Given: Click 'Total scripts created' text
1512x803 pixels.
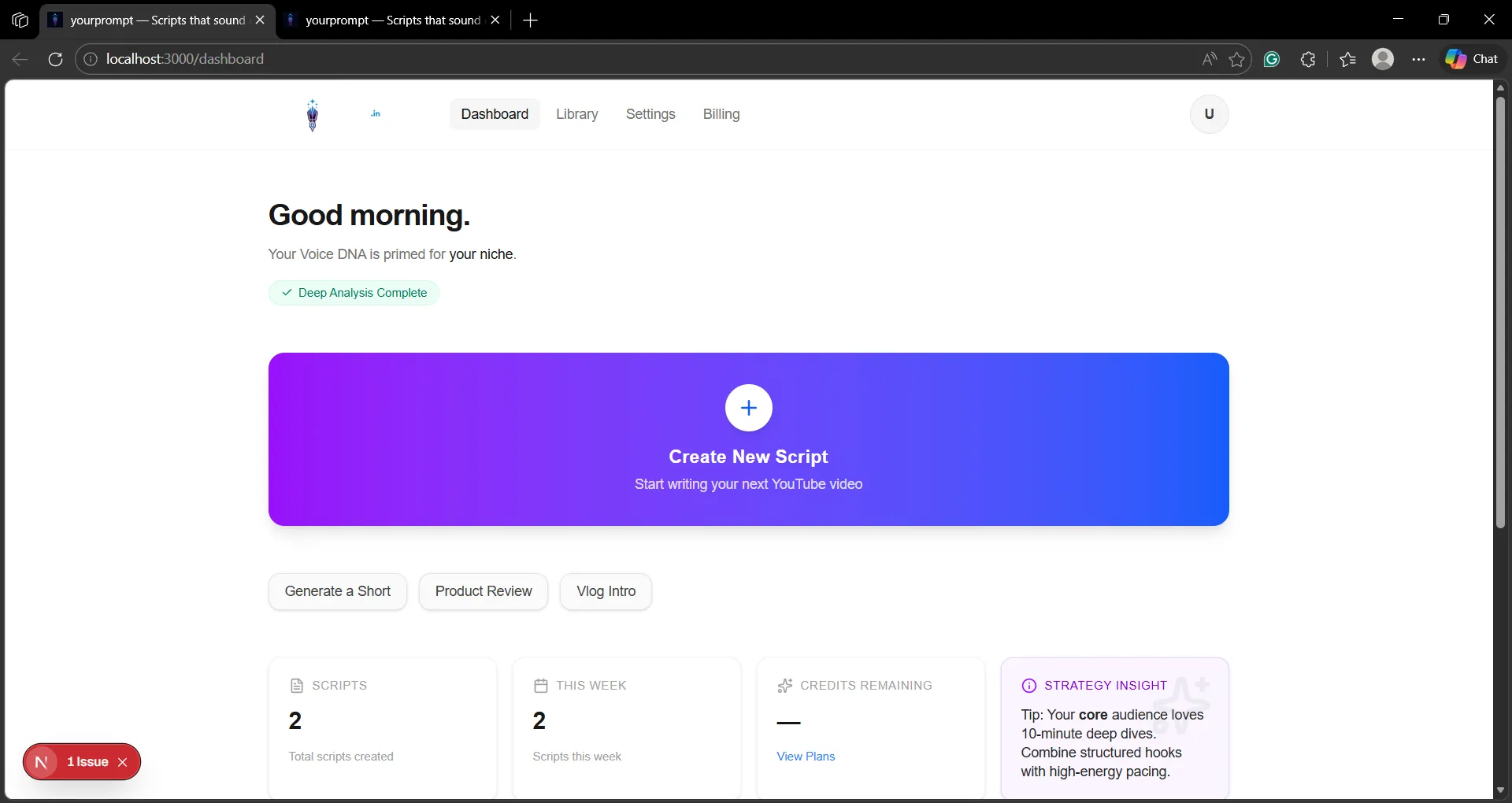Looking at the screenshot, I should (341, 757).
